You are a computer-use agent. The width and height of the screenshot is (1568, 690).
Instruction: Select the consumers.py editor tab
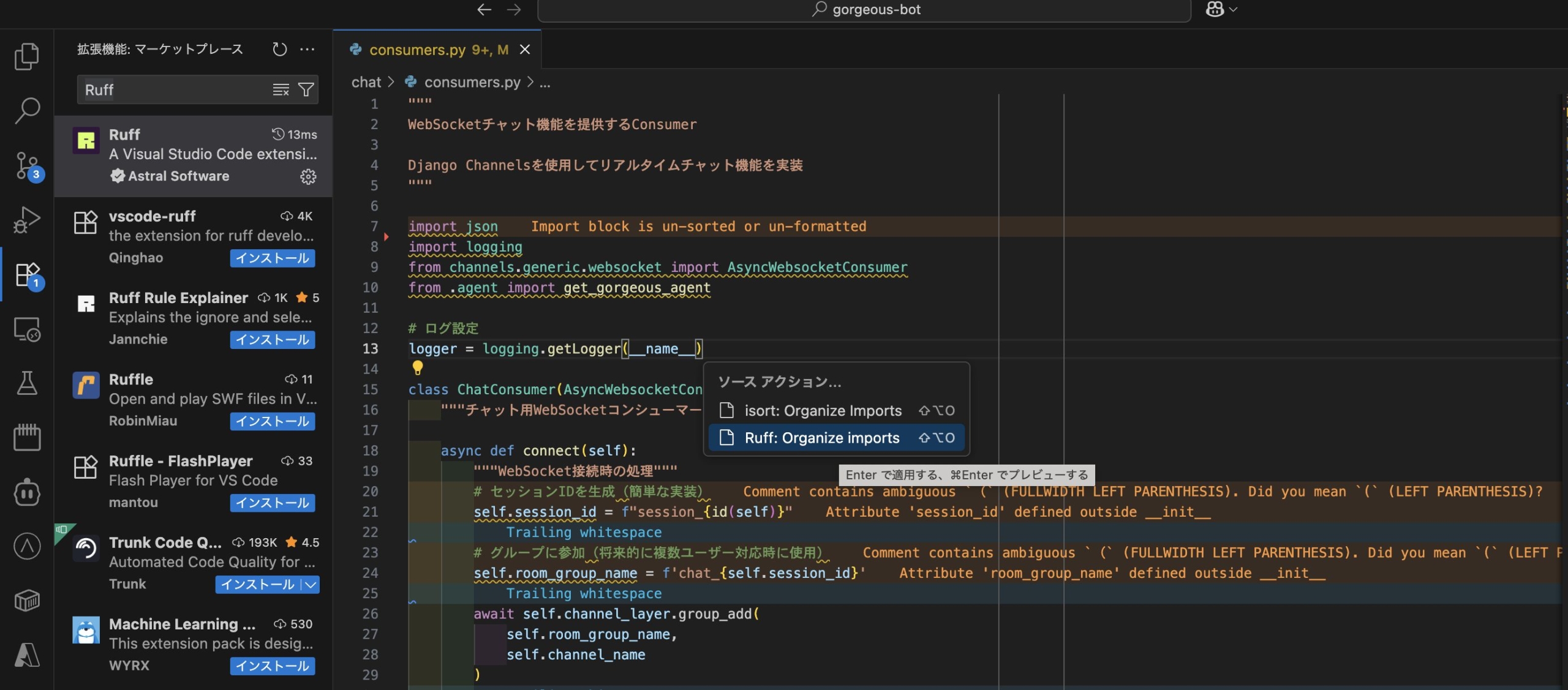pos(437,50)
